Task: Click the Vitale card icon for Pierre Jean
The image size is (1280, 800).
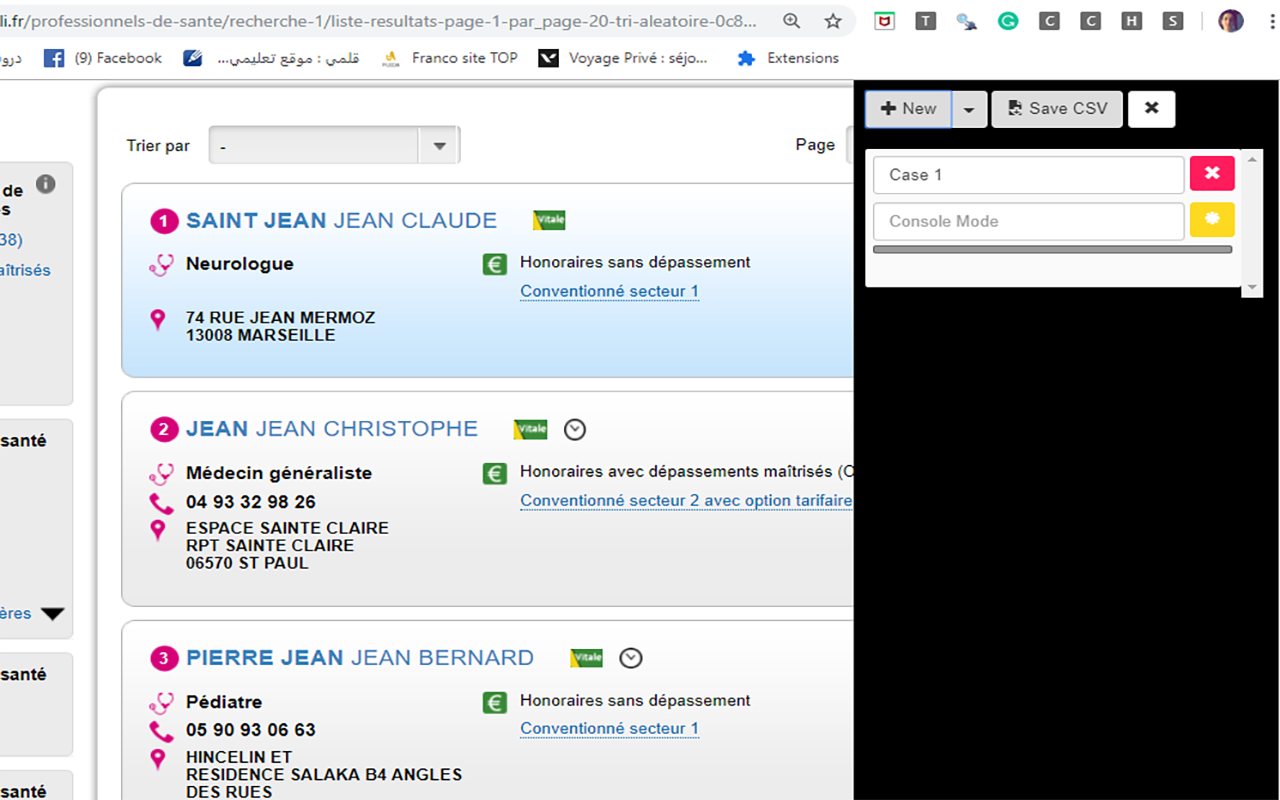Action: pos(586,658)
